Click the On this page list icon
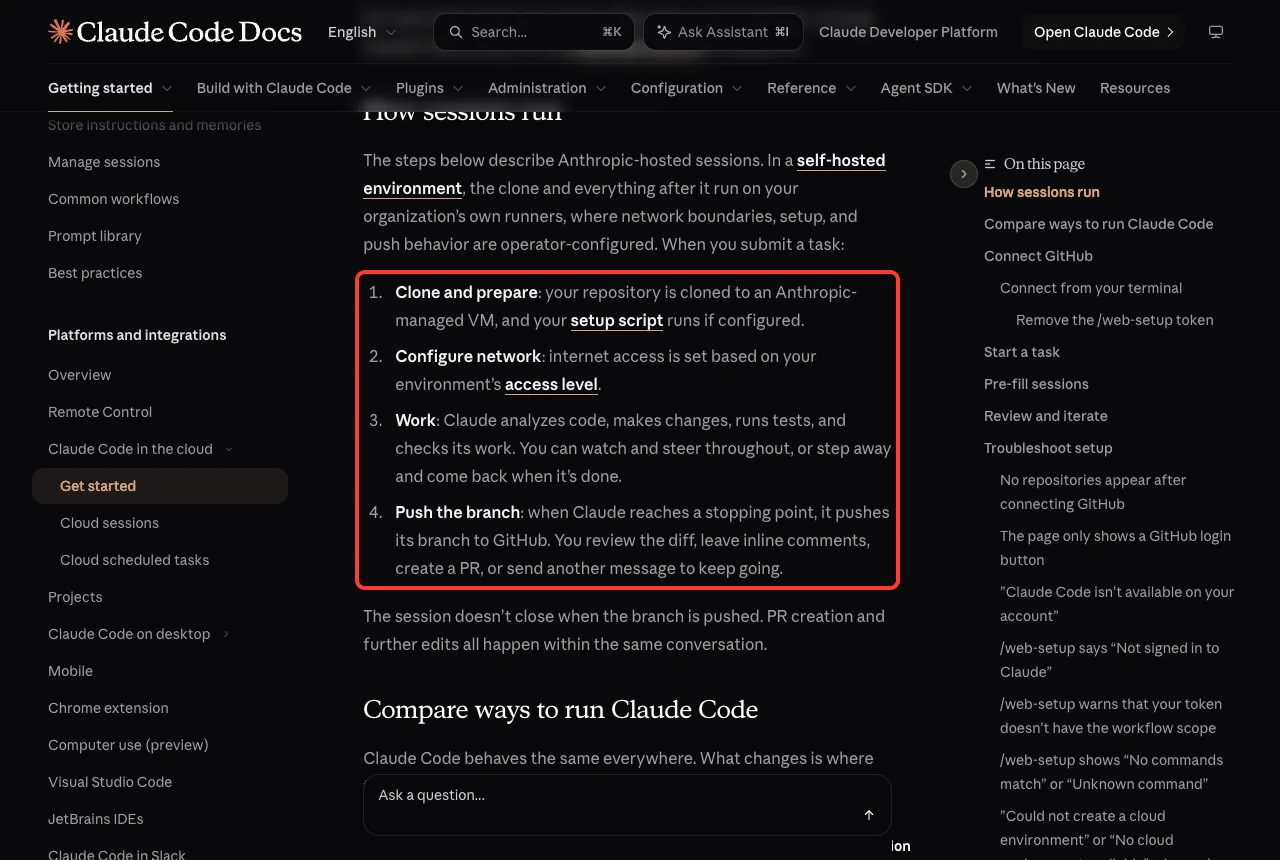This screenshot has width=1280, height=860. 990,164
